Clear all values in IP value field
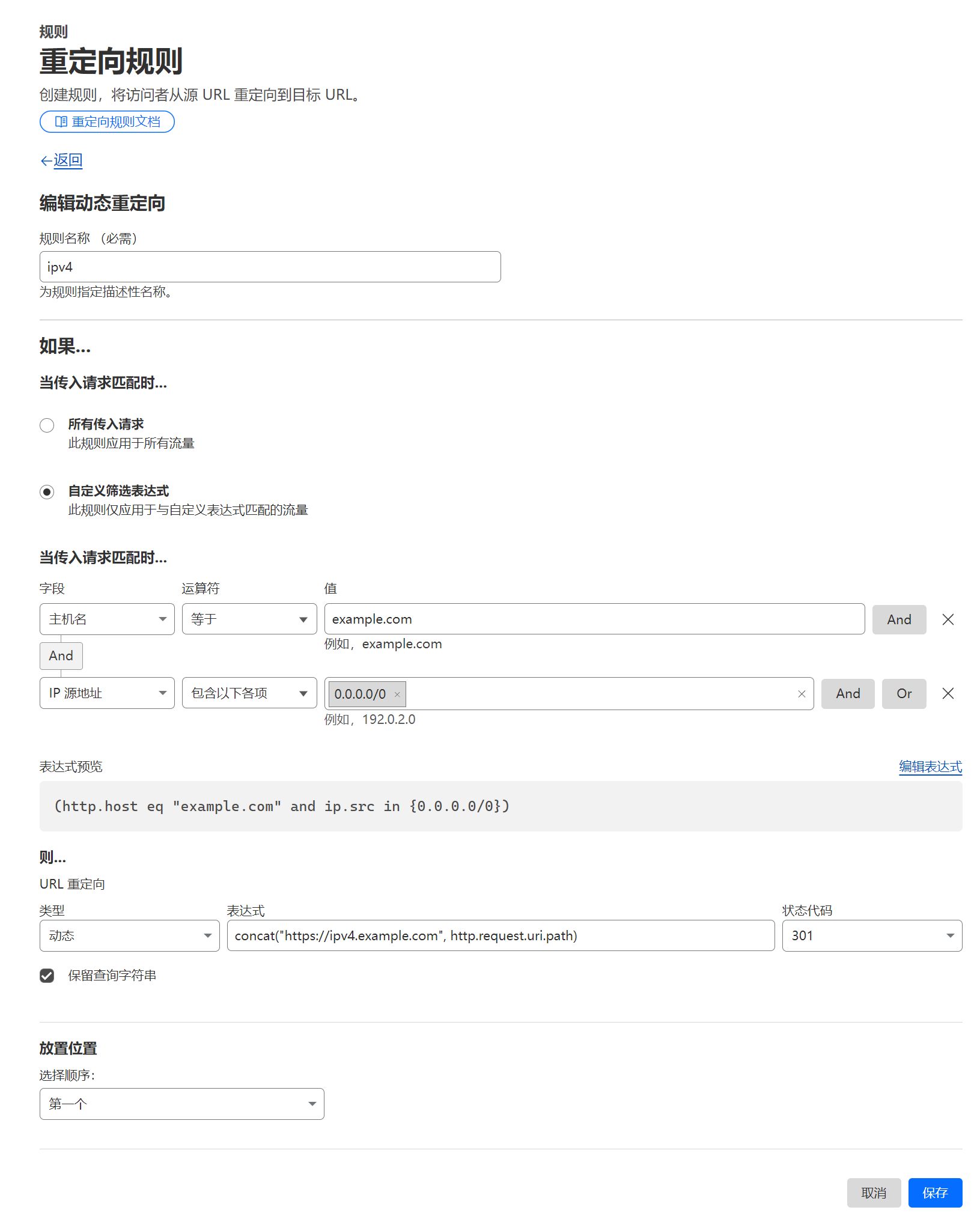 pos(801,694)
